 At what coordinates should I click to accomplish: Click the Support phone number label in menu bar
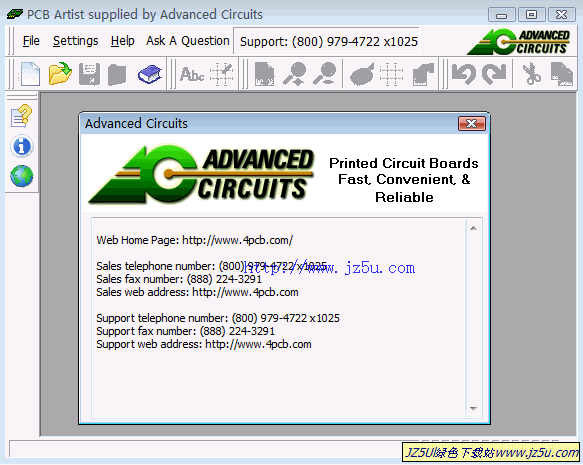click(x=329, y=42)
